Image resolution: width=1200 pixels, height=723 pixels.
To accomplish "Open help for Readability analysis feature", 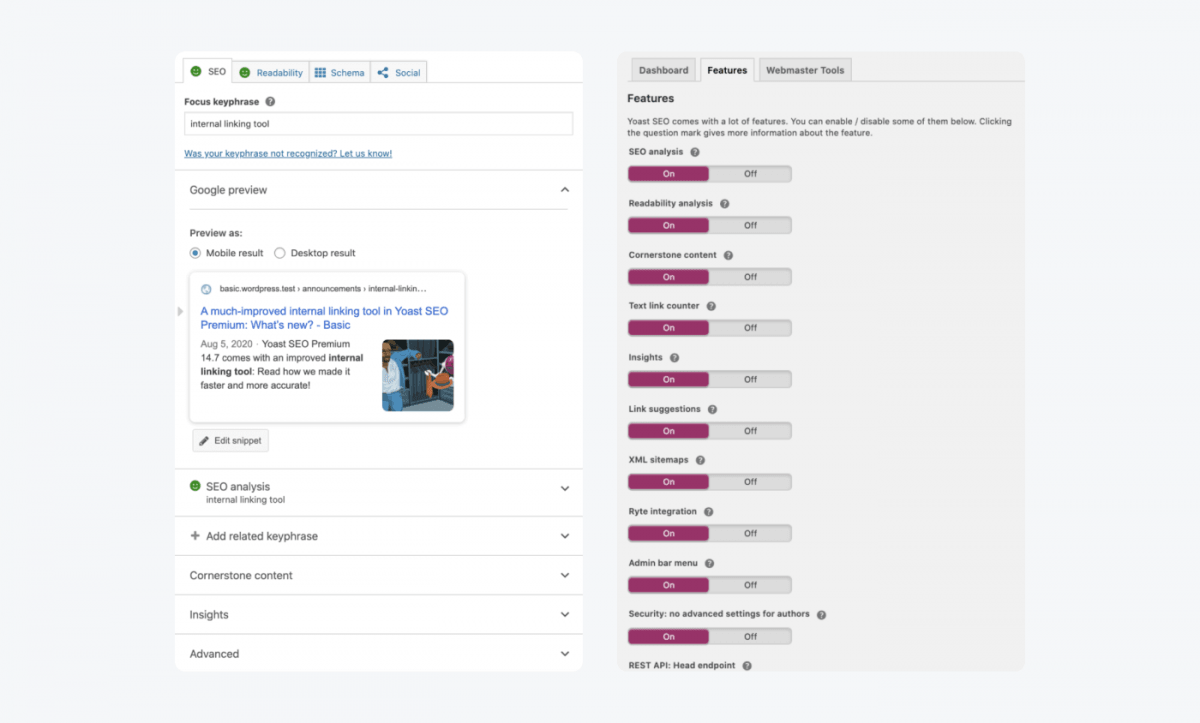I will click(x=725, y=204).
